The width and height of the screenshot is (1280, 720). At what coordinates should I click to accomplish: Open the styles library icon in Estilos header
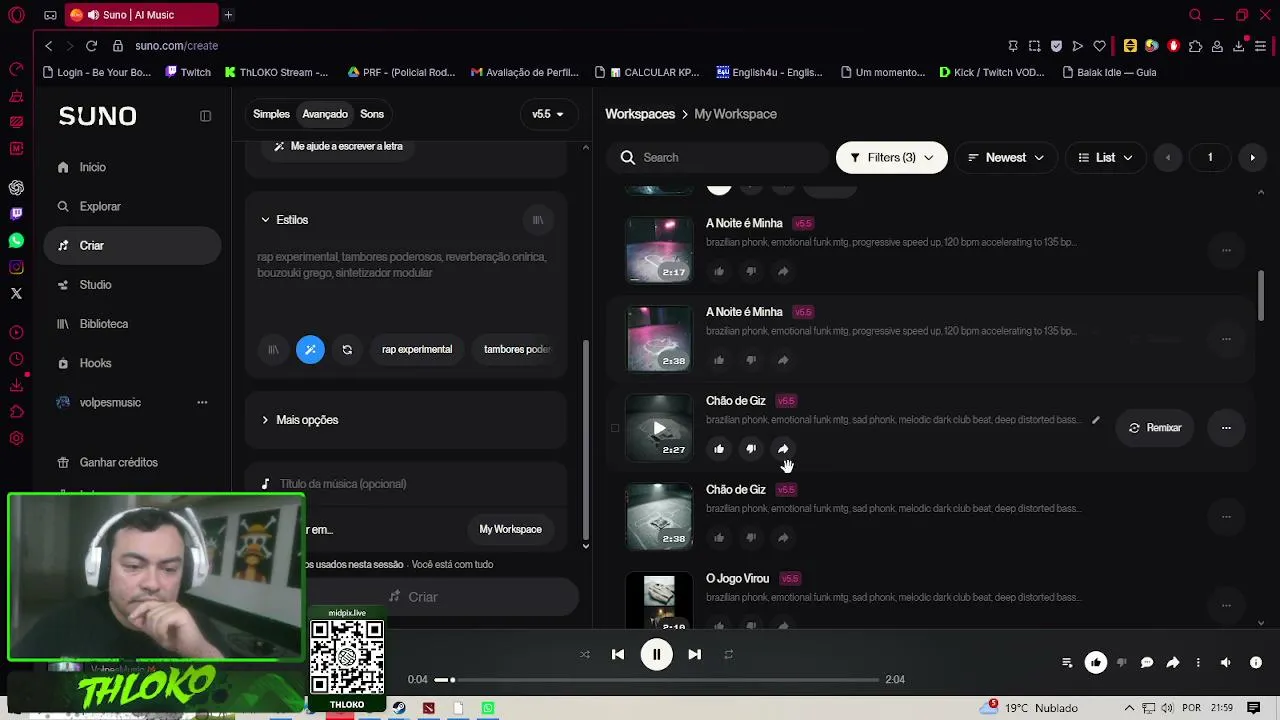click(538, 220)
